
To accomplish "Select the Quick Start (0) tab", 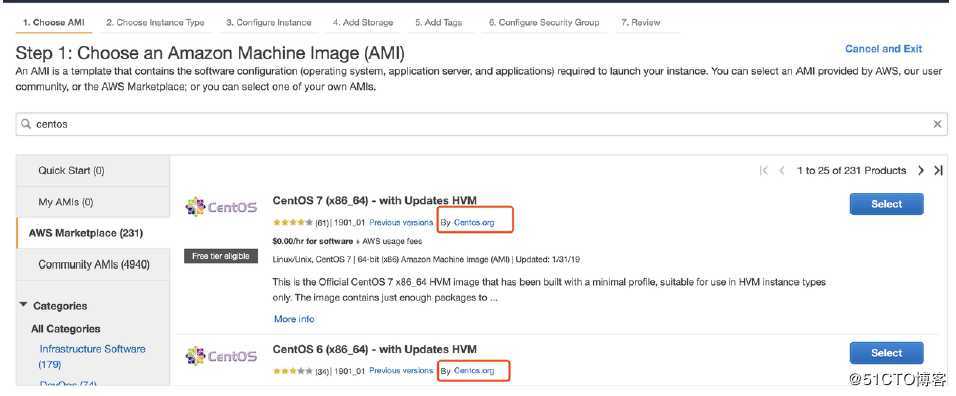I will coord(93,171).
